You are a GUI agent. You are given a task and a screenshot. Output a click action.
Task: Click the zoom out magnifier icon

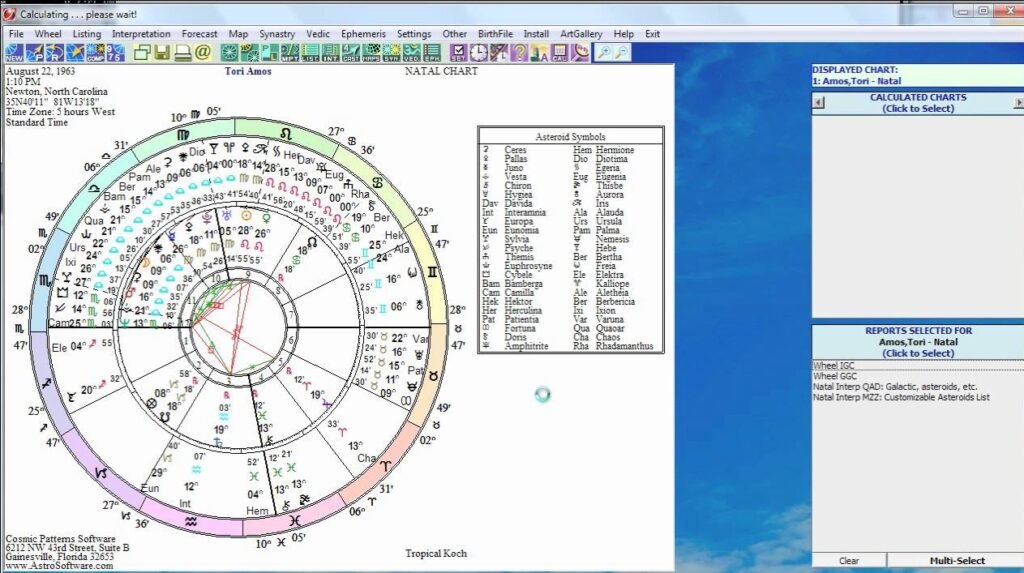pyautogui.click(x=622, y=53)
